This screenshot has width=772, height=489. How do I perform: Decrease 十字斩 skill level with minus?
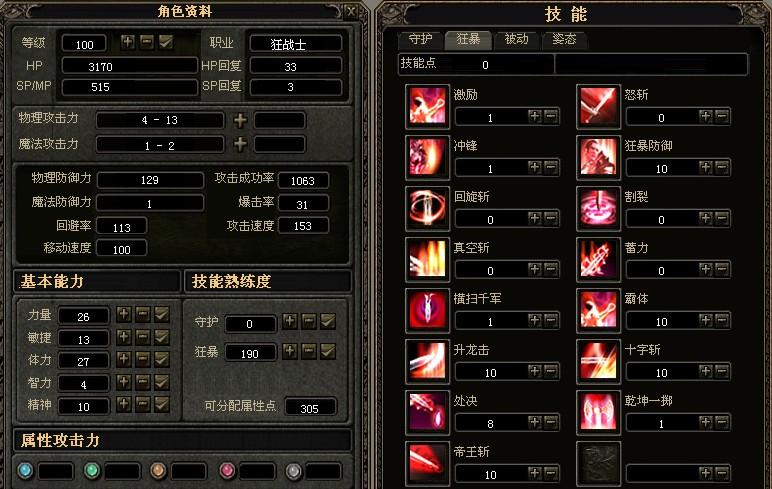722,371
